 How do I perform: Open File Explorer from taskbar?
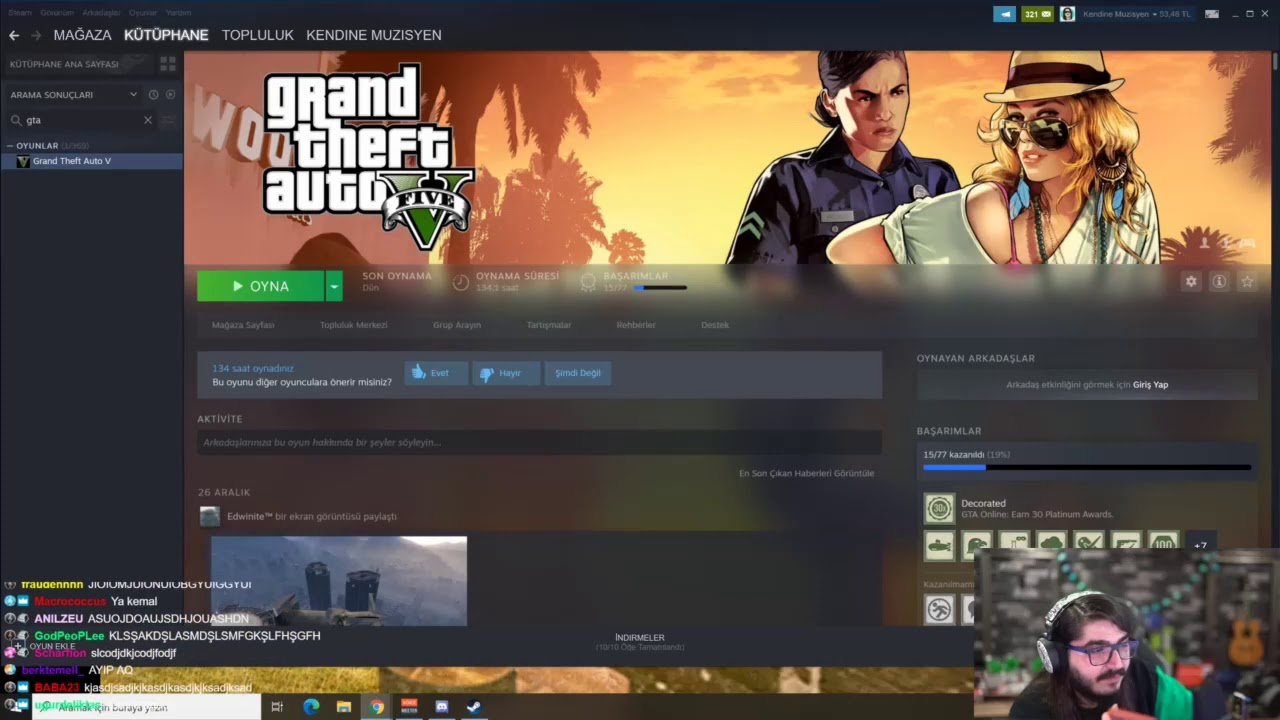click(x=343, y=707)
